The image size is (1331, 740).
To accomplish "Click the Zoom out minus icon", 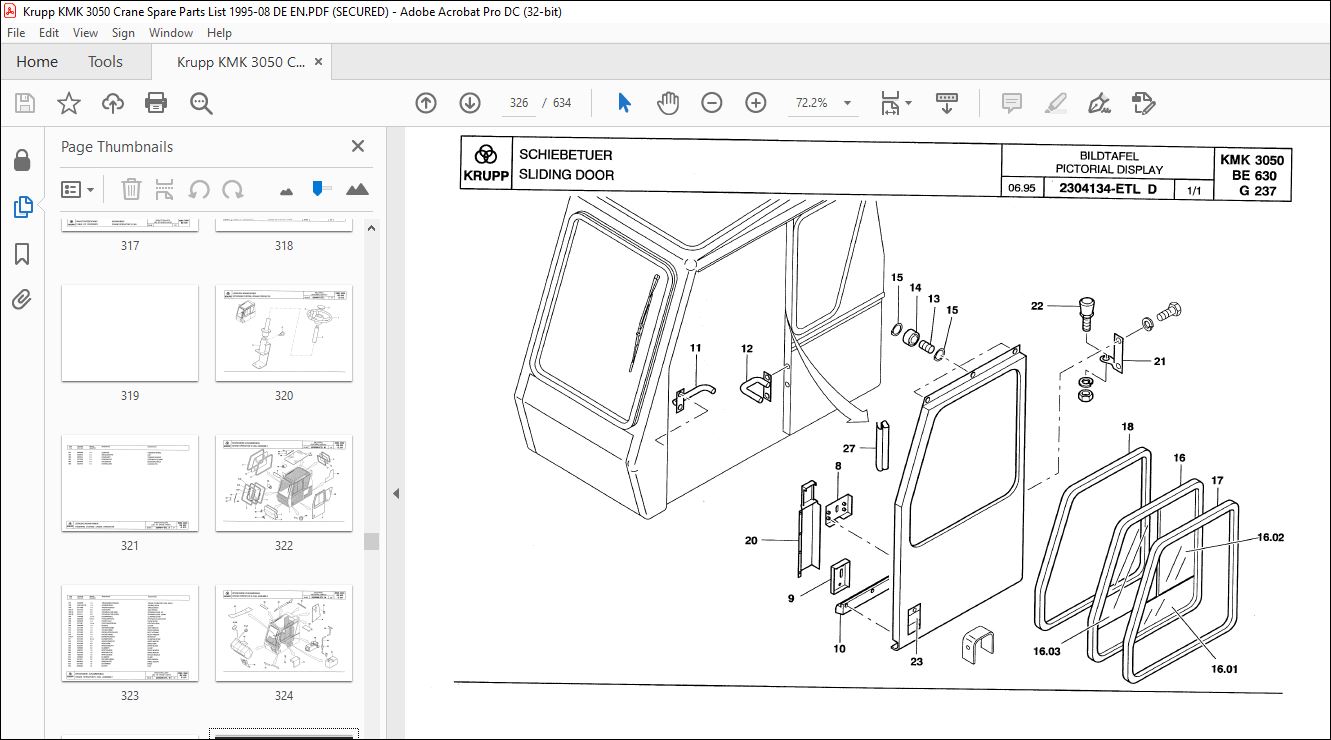I will point(712,103).
